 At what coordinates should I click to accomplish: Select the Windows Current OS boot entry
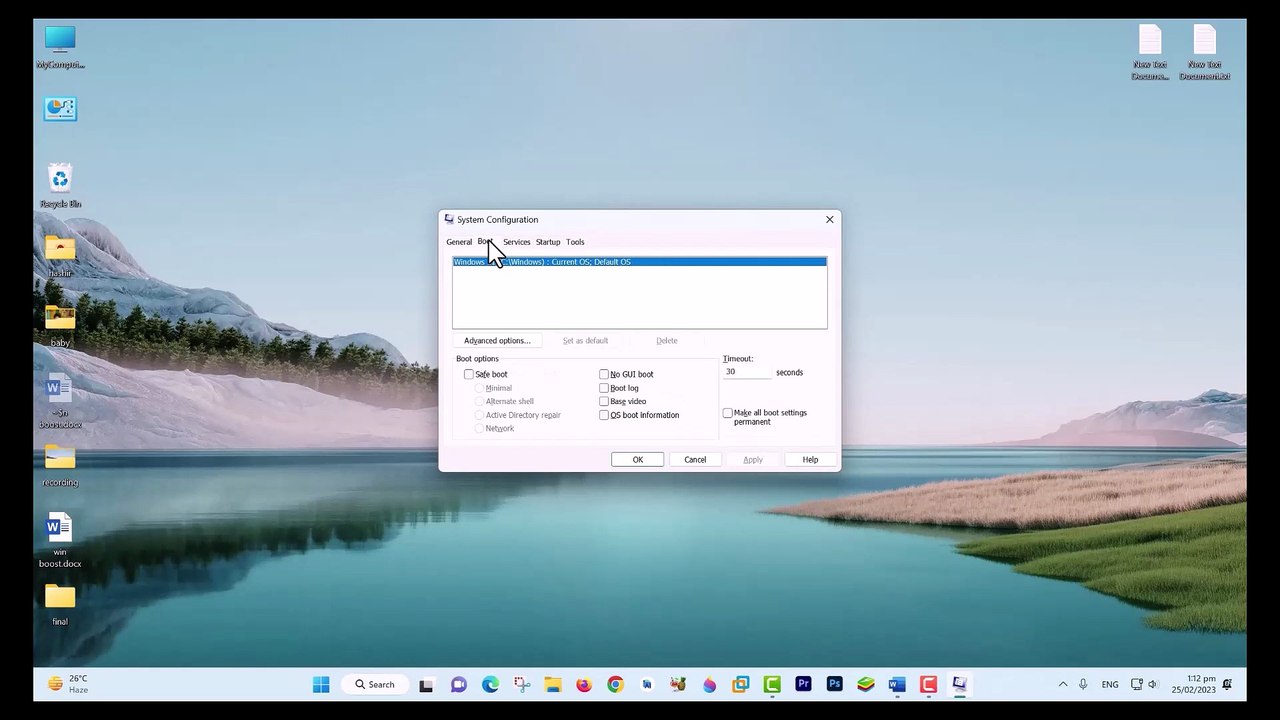(640, 262)
